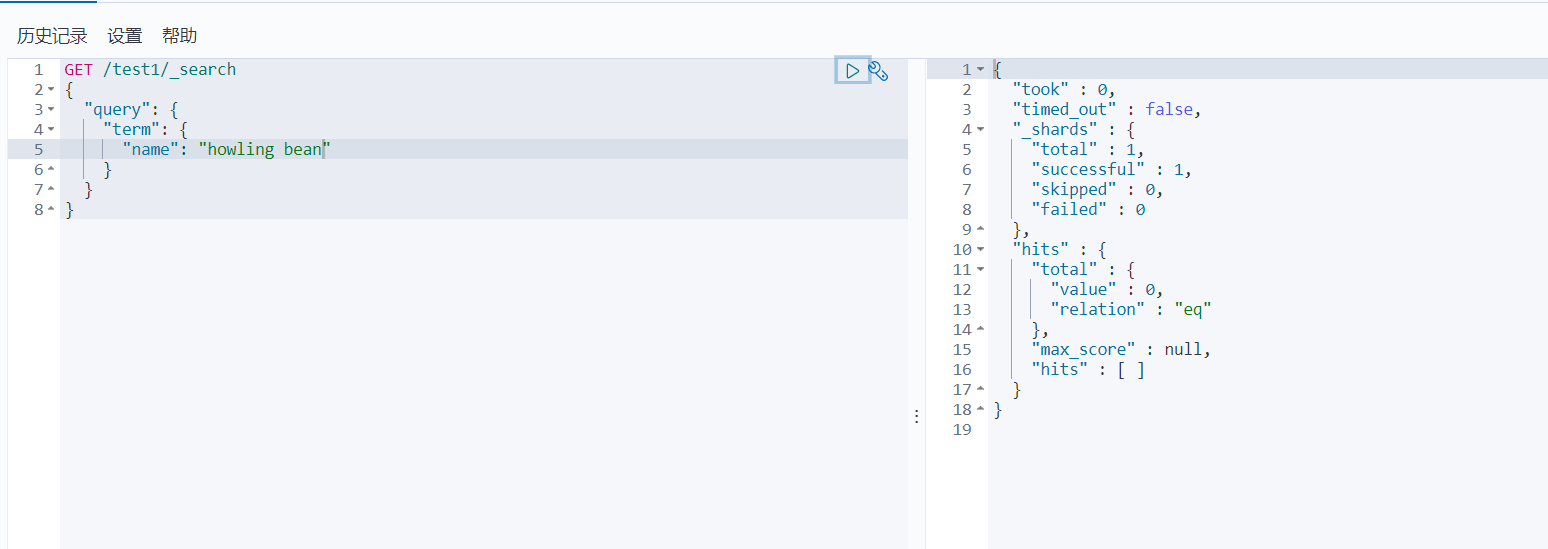
Task: Click the closing fold arrow at line 8
Action: [x=51, y=210]
